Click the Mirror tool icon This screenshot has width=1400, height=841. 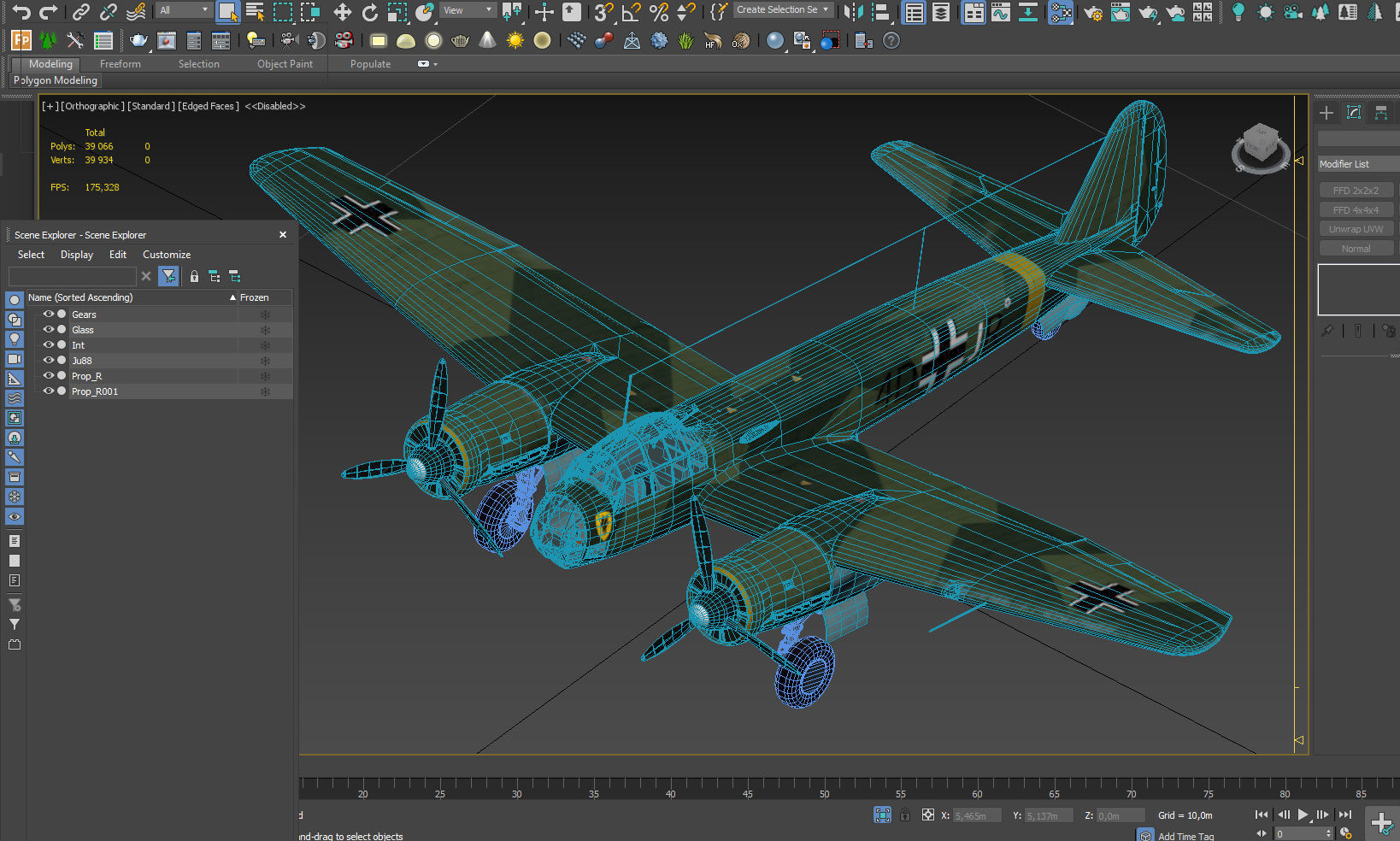(x=853, y=11)
